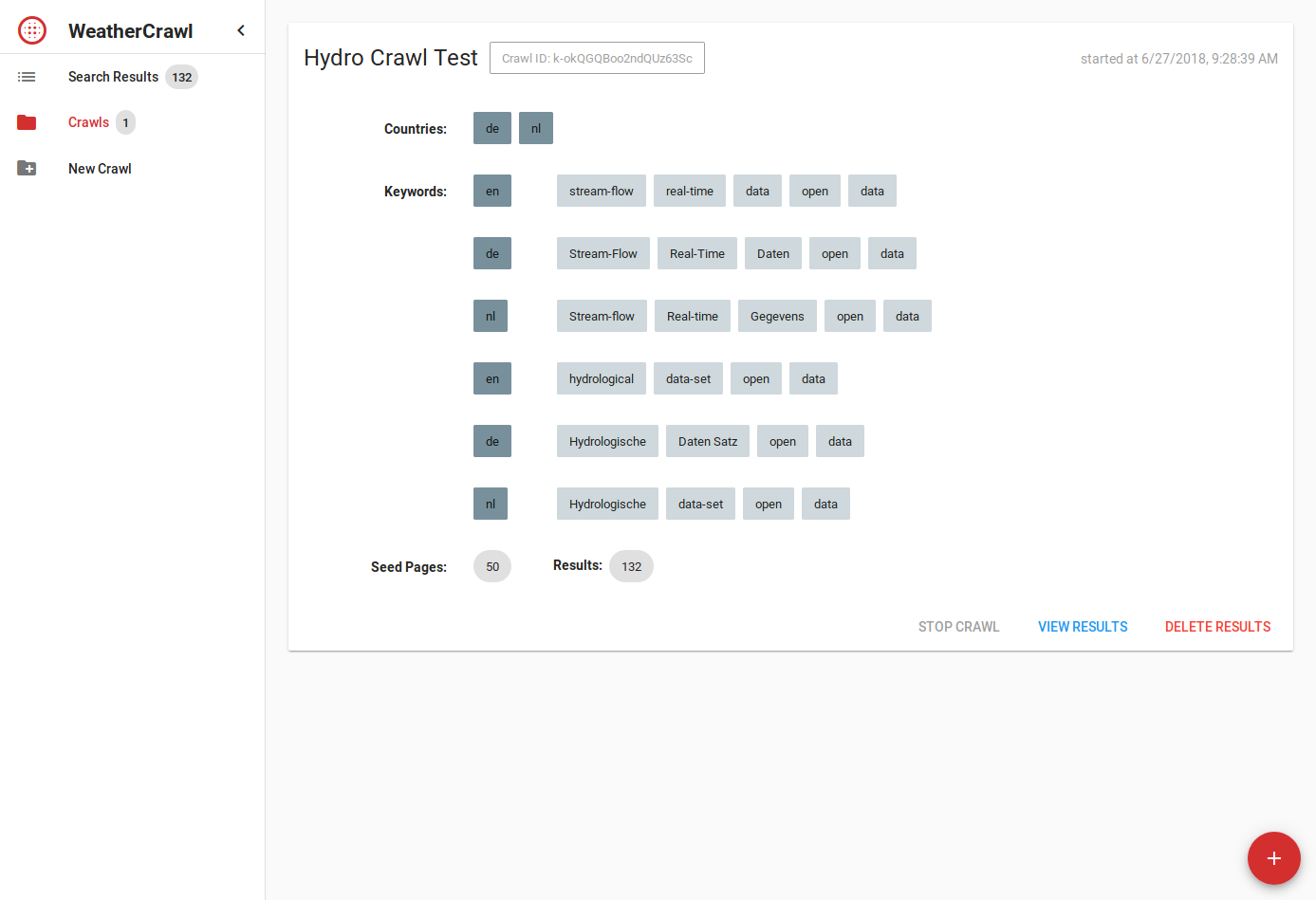The image size is (1316, 900).
Task: Click 'en' language chip beside stream-flow
Action: point(492,191)
